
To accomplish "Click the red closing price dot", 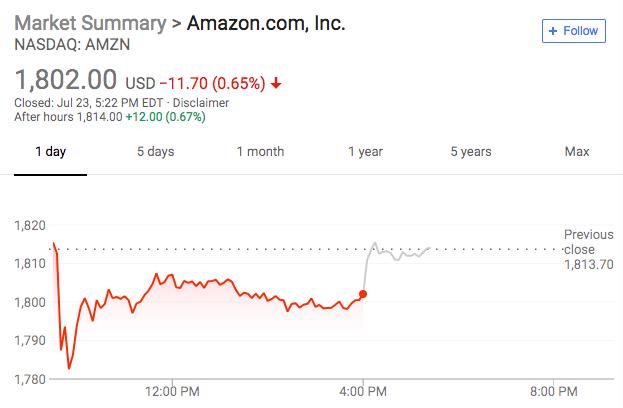I will (362, 294).
